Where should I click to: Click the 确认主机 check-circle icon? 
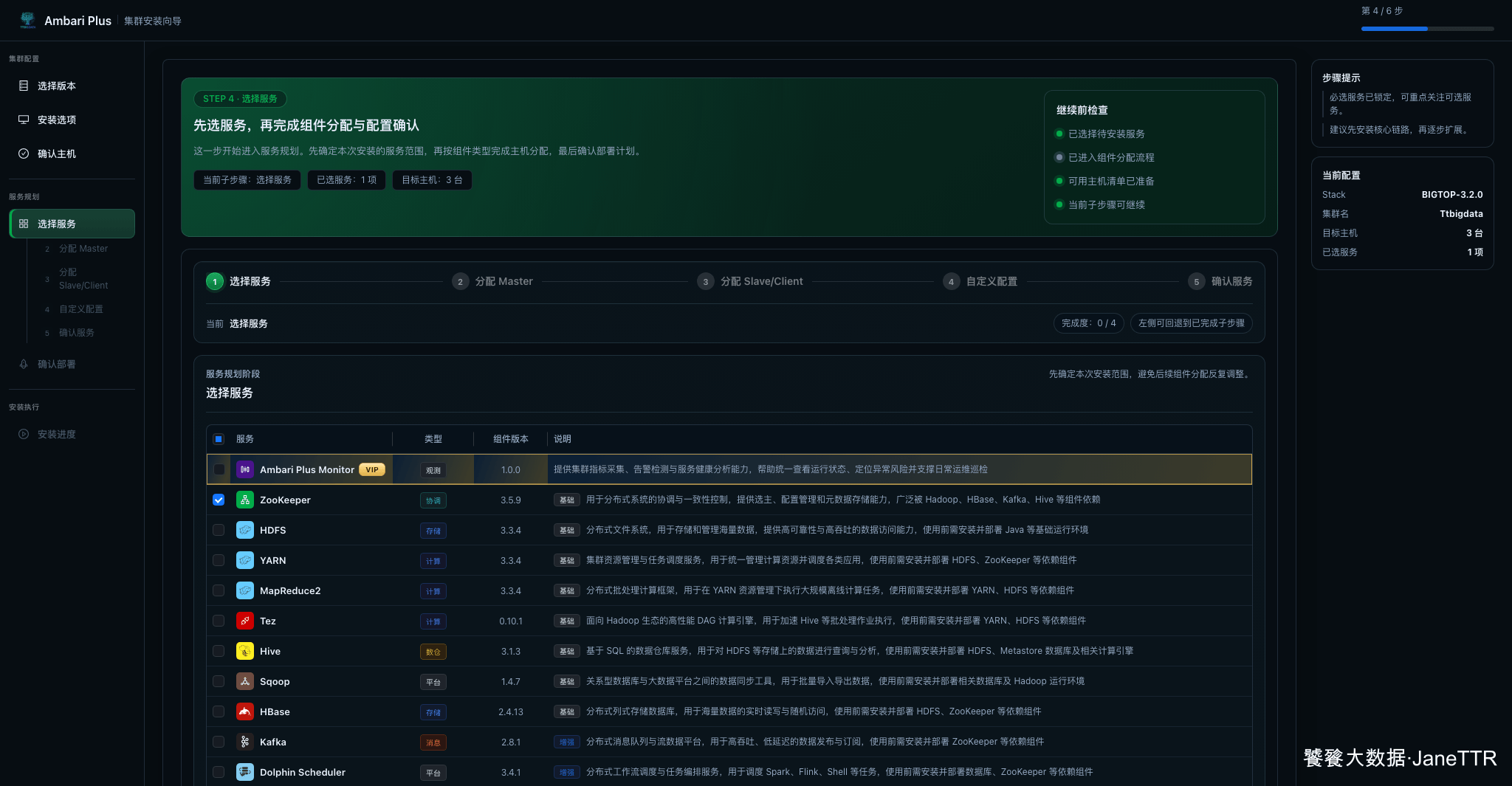[24, 154]
